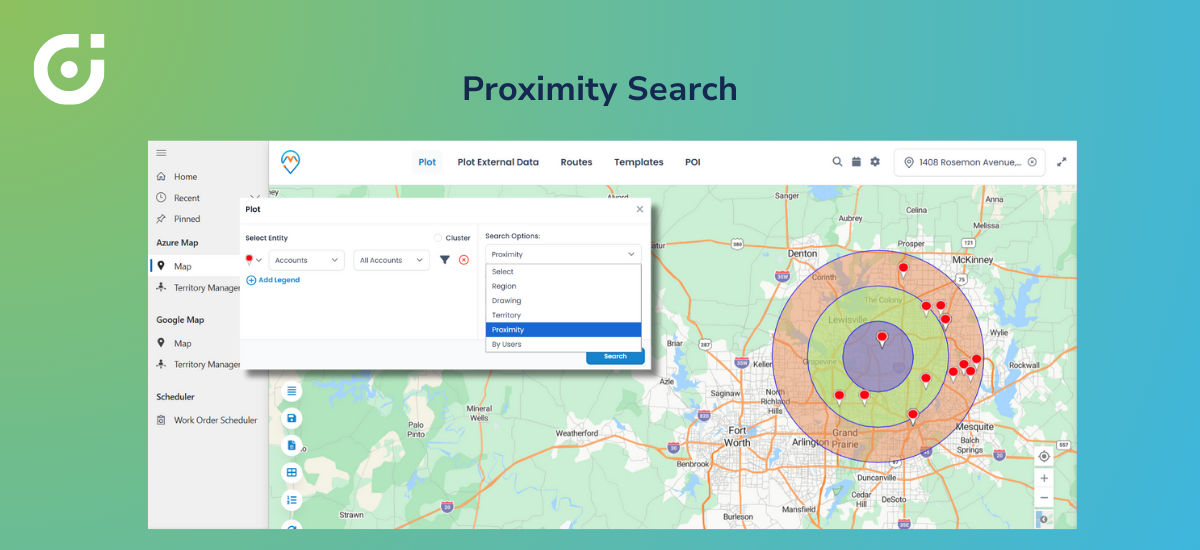Zoom in on the map
The width and height of the screenshot is (1200, 550).
coord(1044,478)
